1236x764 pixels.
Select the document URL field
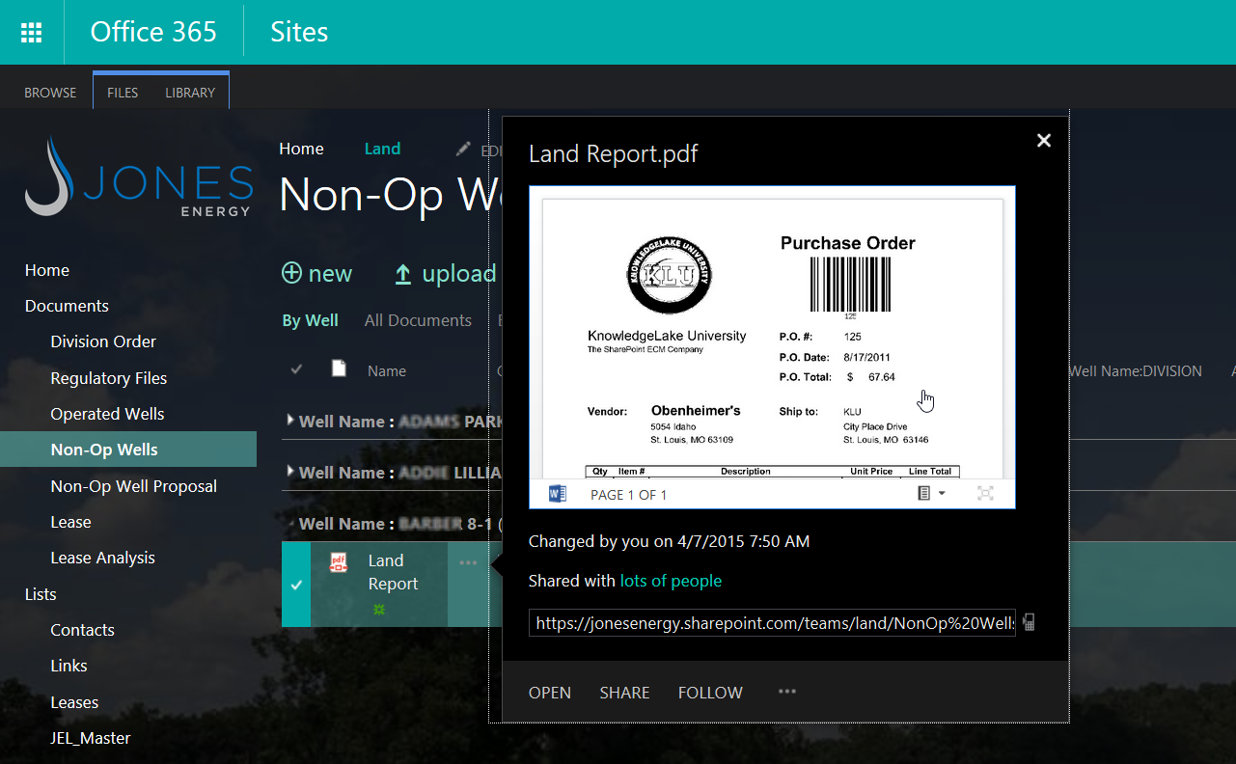click(772, 623)
